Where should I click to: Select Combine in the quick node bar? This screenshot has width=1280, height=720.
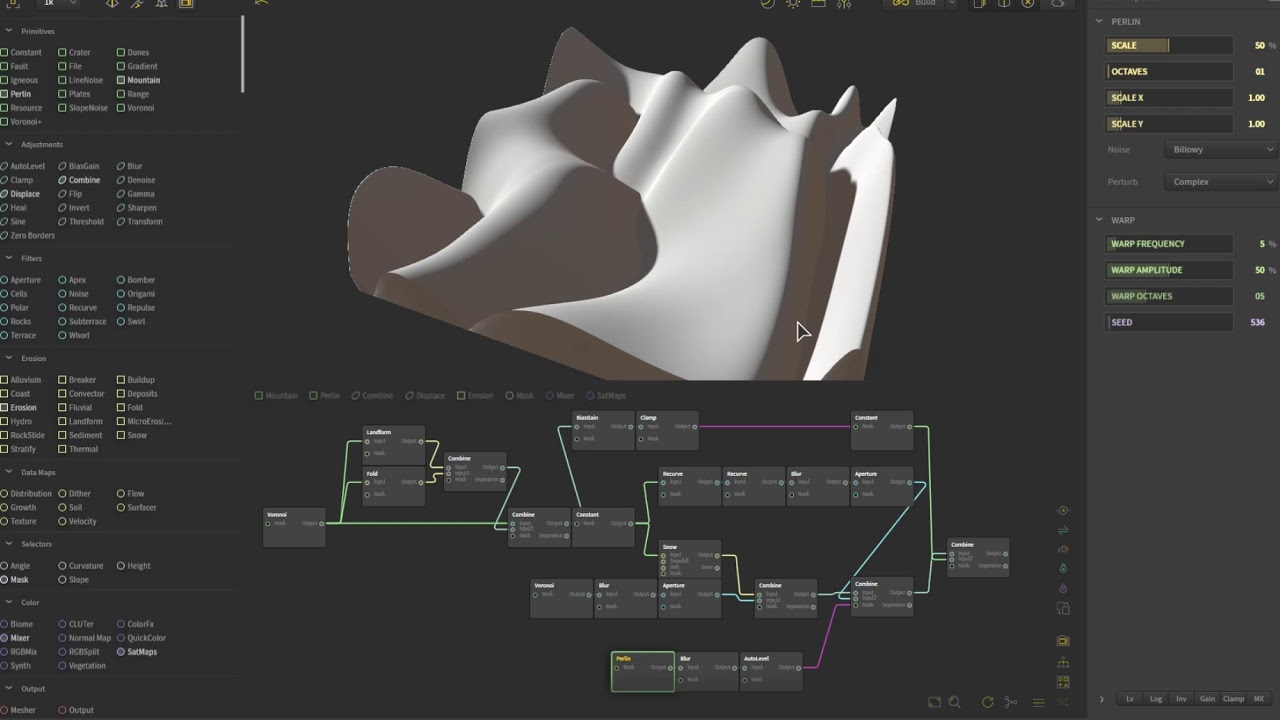pos(372,396)
